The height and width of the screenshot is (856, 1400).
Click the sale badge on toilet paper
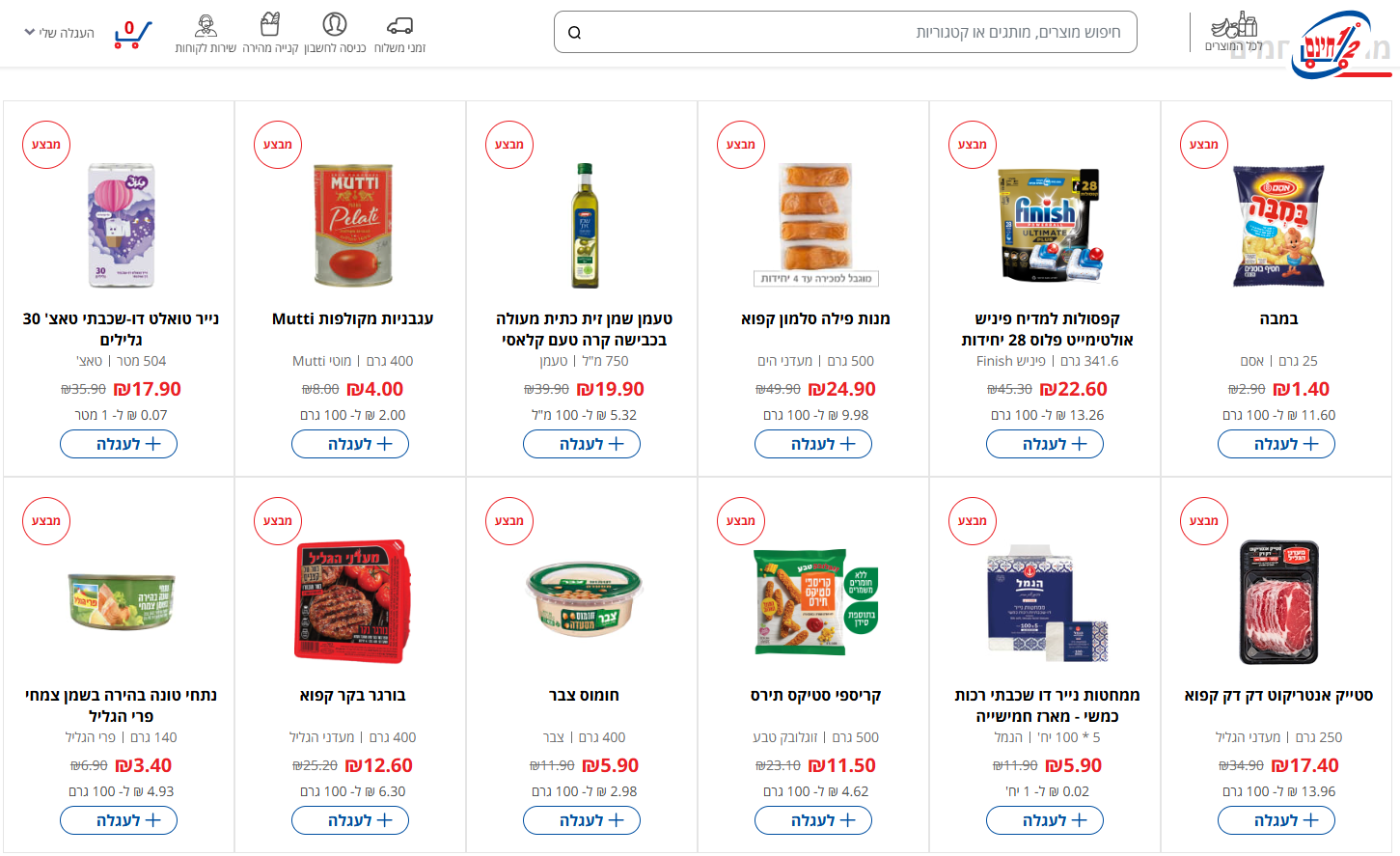coord(46,145)
